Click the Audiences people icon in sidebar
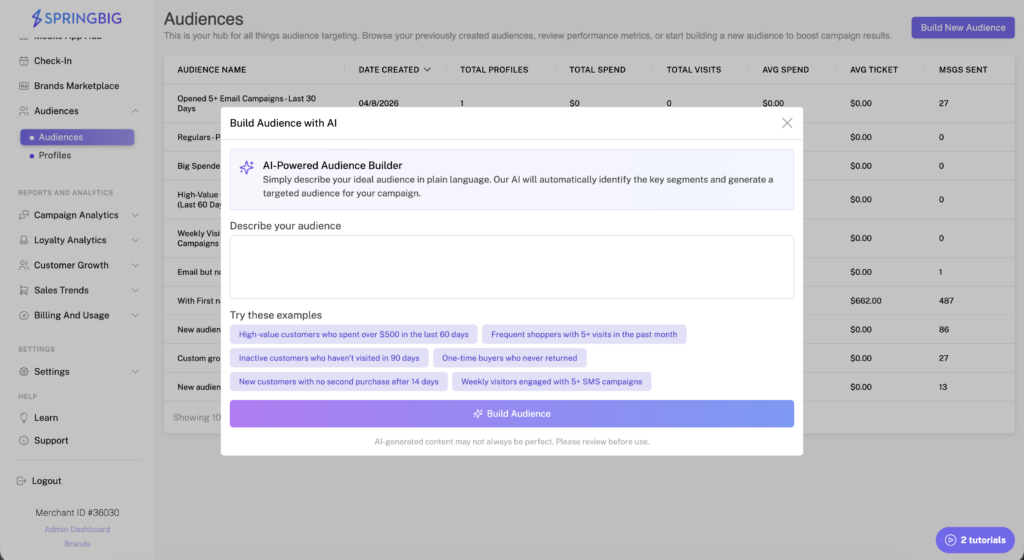The width and height of the screenshot is (1024, 560). pos(24,111)
